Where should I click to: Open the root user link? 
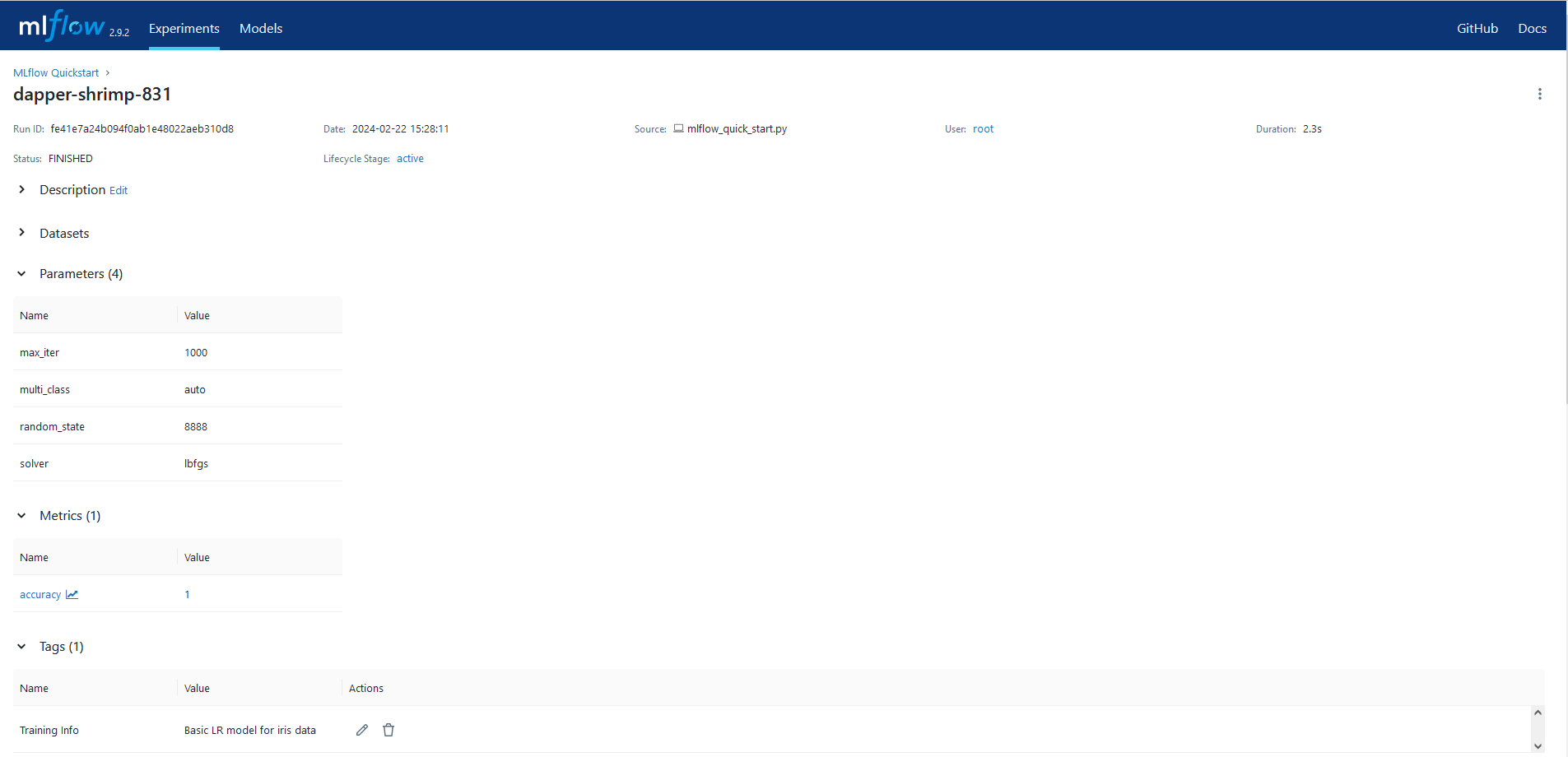click(x=983, y=128)
